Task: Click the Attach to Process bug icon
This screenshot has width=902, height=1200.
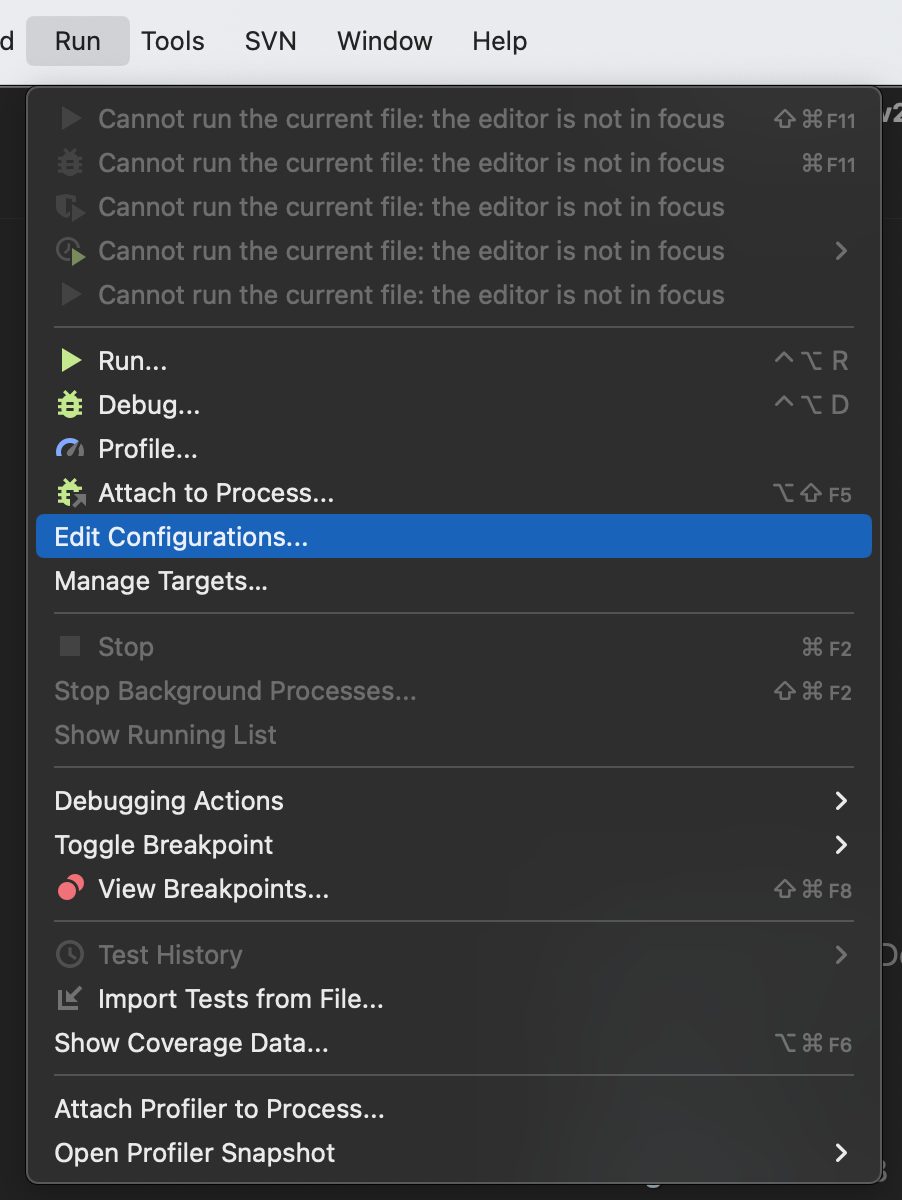Action: tap(71, 493)
